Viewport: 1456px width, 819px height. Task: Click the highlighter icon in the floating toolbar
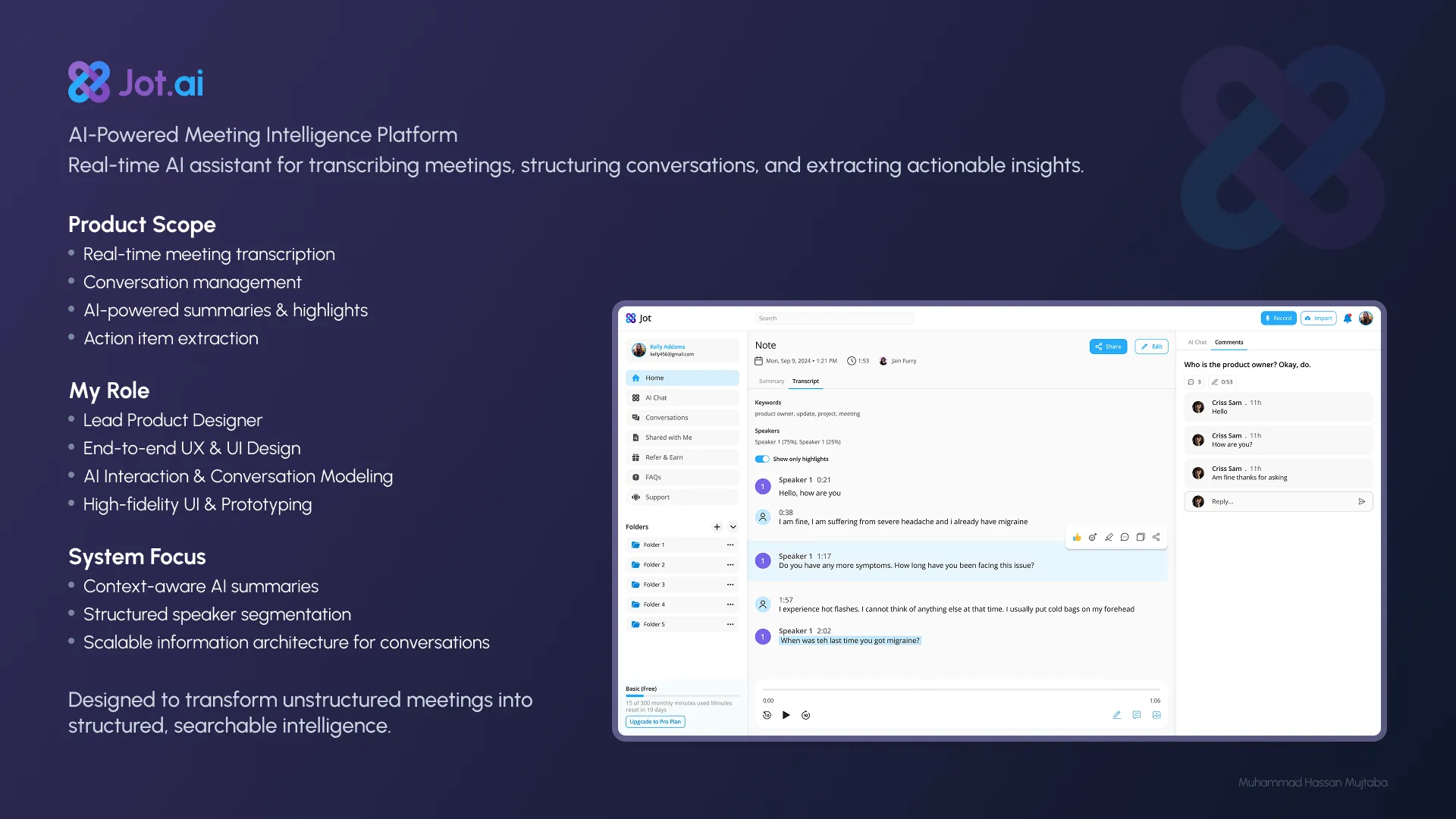pos(1109,537)
